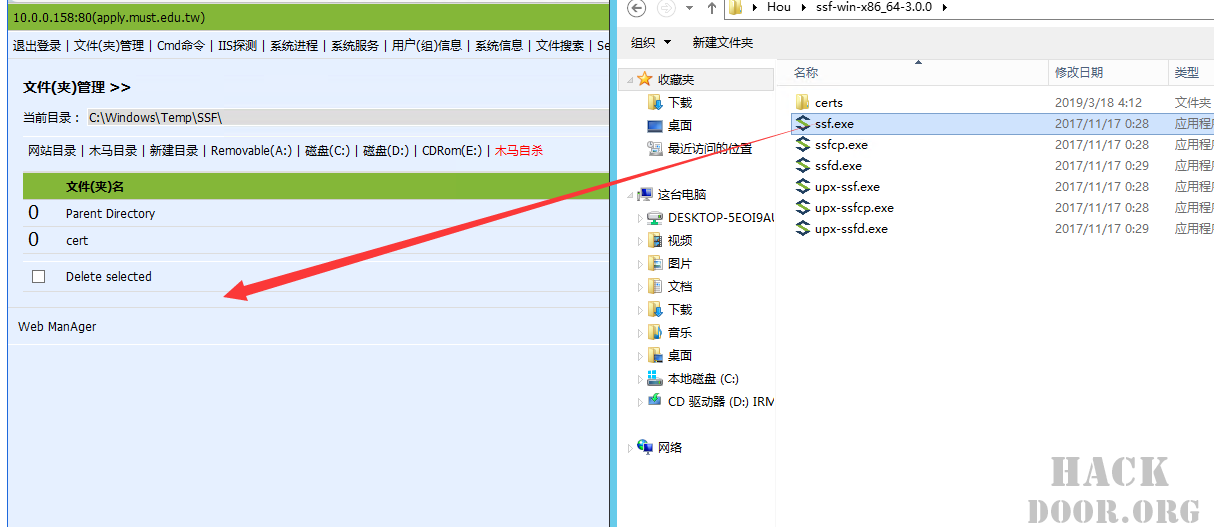Screen dimensions: 1214x527
Task: Go up one folder level arrow
Action: [711, 8]
